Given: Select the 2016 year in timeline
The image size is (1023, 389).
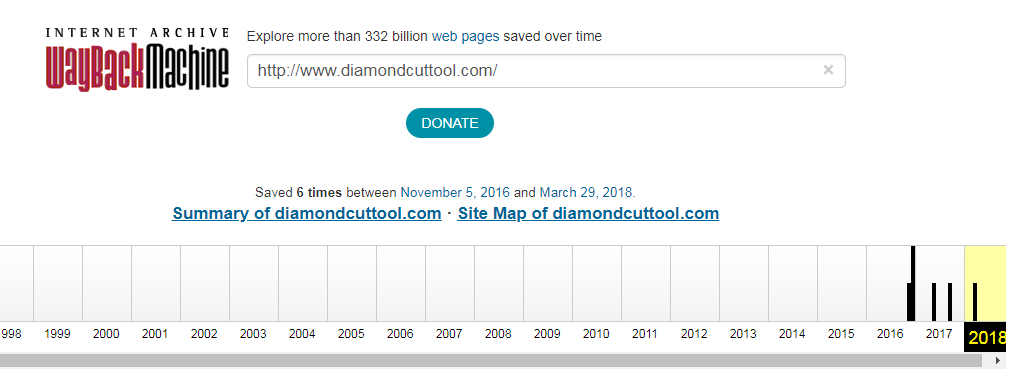Looking at the screenshot, I should pyautogui.click(x=890, y=334).
